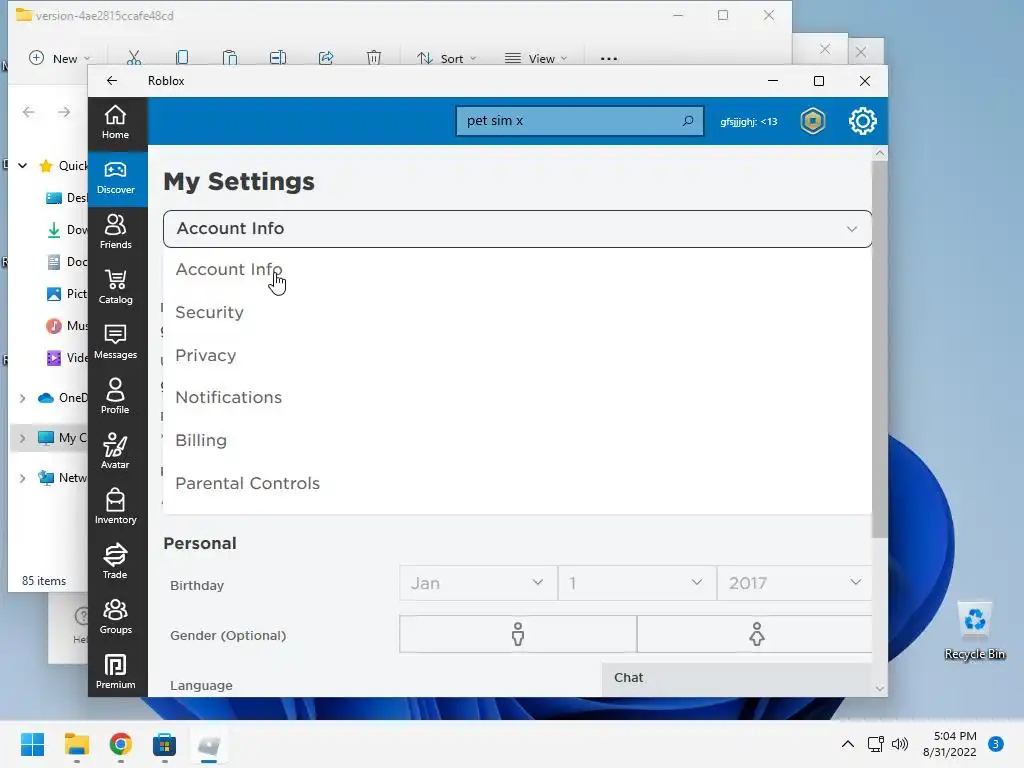
Task: Open the Discover page in sidebar
Action: click(116, 178)
